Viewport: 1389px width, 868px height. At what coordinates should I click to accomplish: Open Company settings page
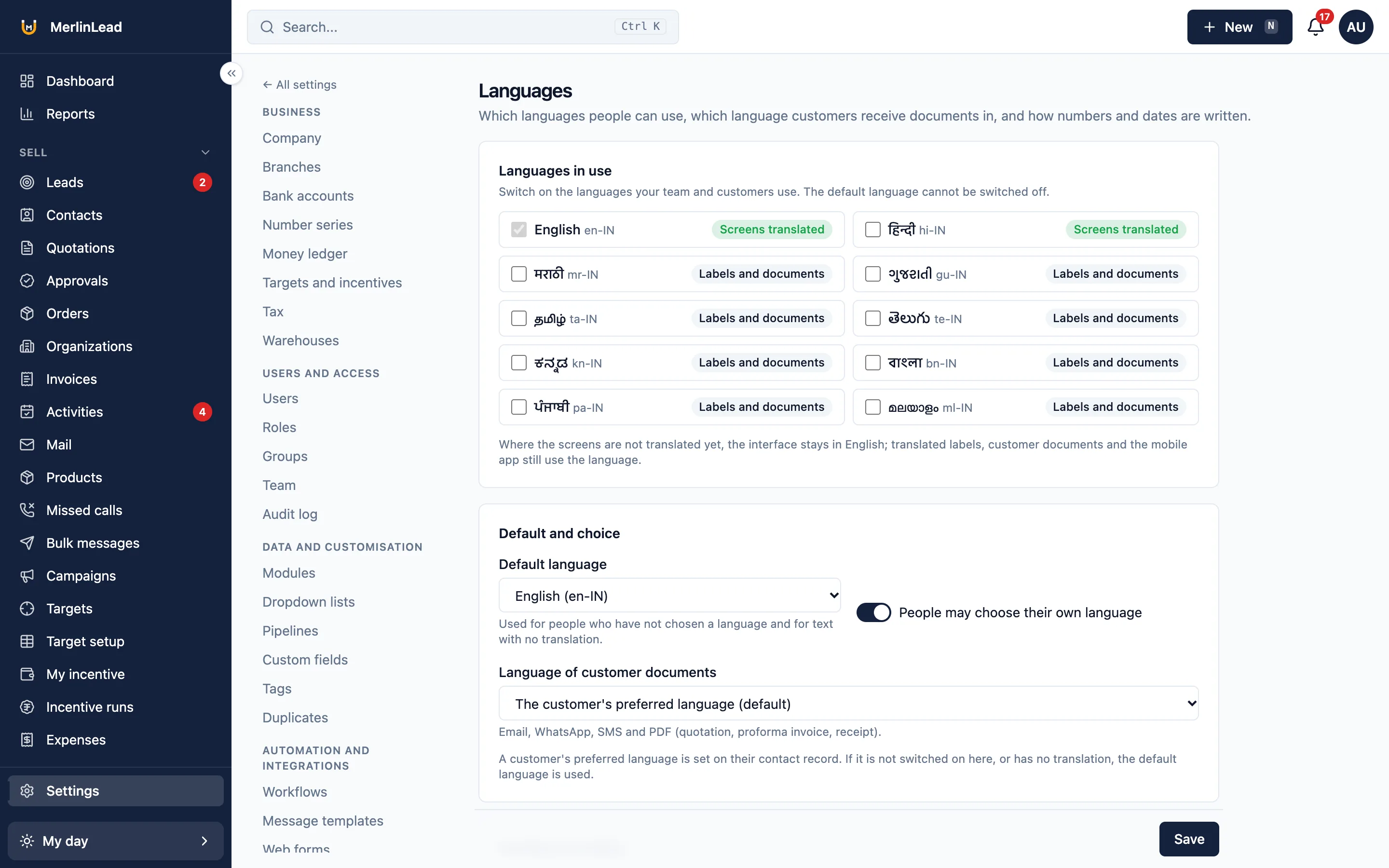tap(292, 138)
